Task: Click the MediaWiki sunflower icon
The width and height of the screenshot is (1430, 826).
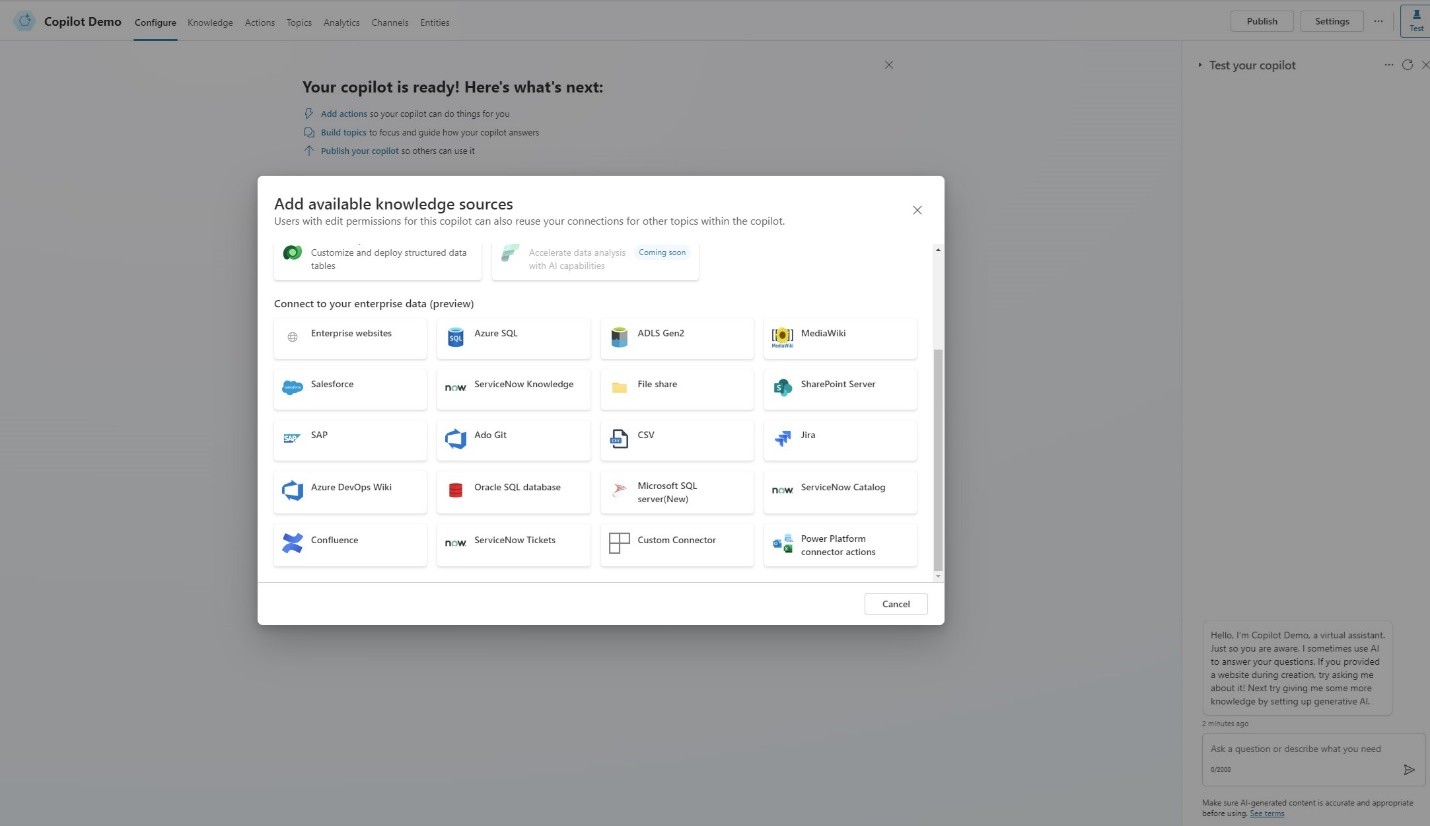Action: (782, 338)
